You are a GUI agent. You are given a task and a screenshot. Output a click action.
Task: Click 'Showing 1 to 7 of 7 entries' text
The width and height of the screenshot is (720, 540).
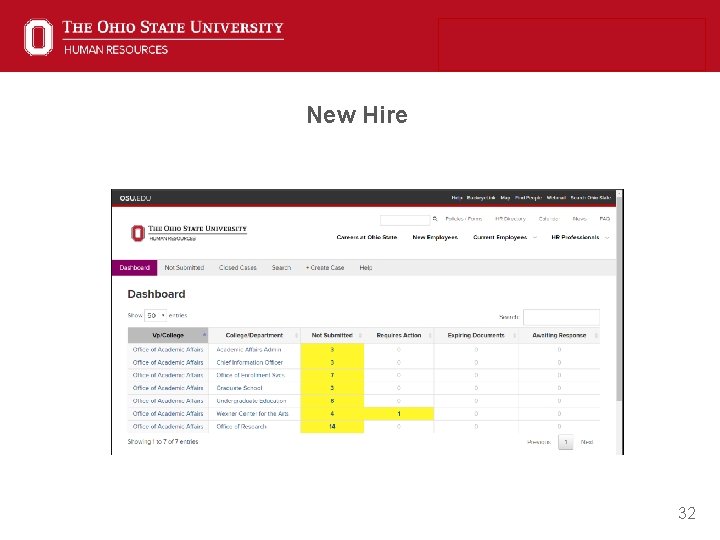[163, 442]
